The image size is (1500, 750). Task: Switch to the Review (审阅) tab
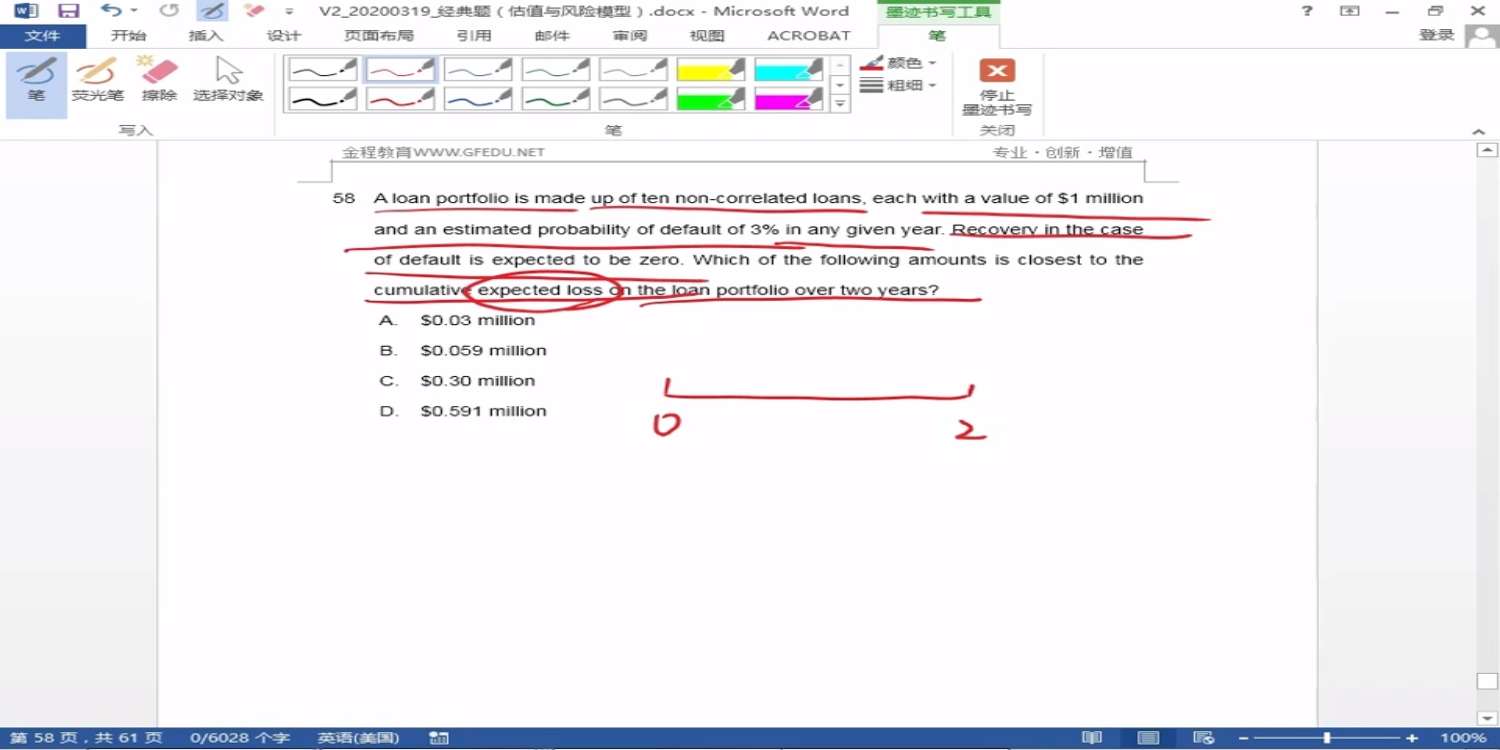pyautogui.click(x=630, y=36)
